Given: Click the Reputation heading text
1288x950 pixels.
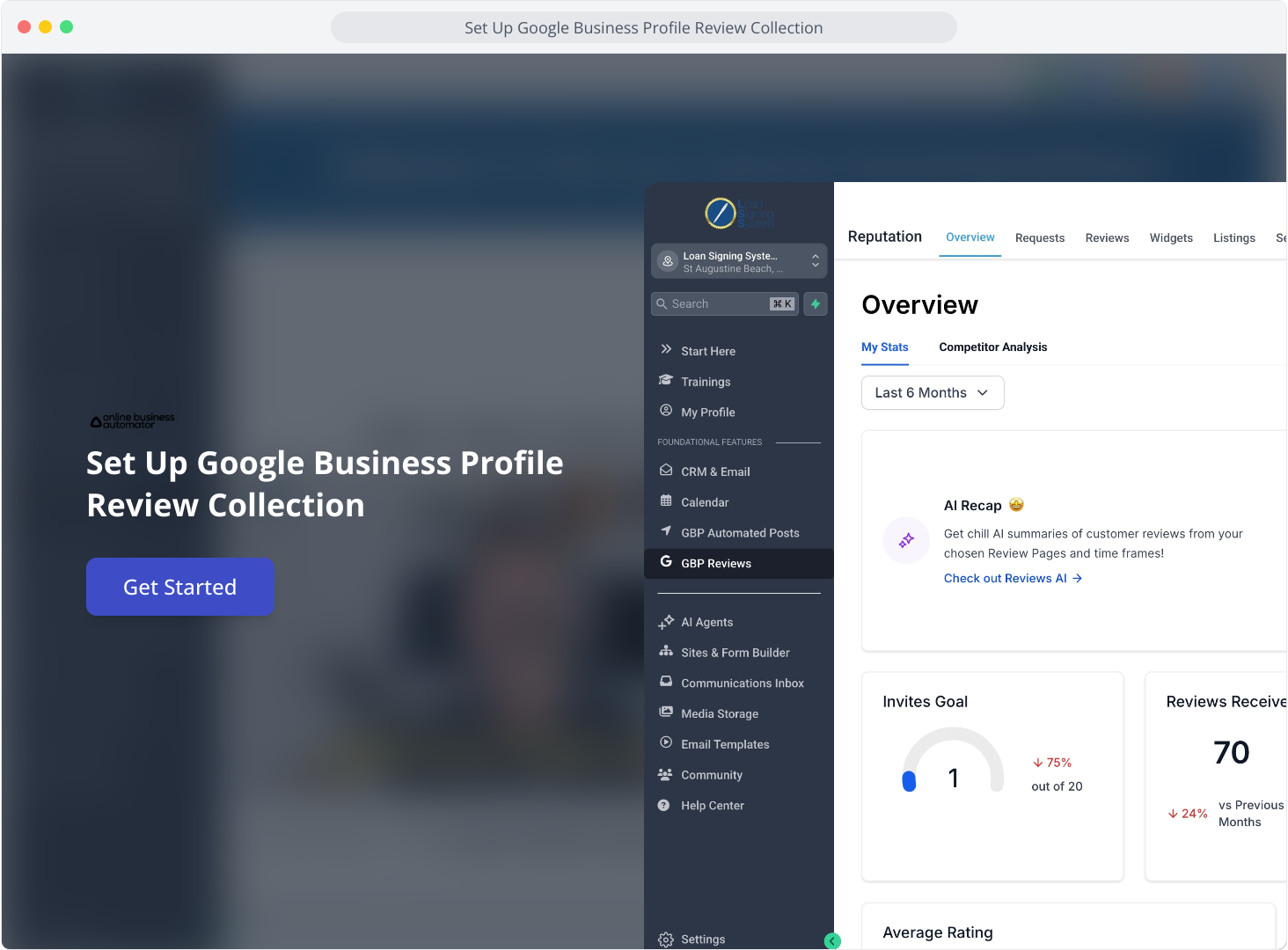Looking at the screenshot, I should (x=885, y=237).
